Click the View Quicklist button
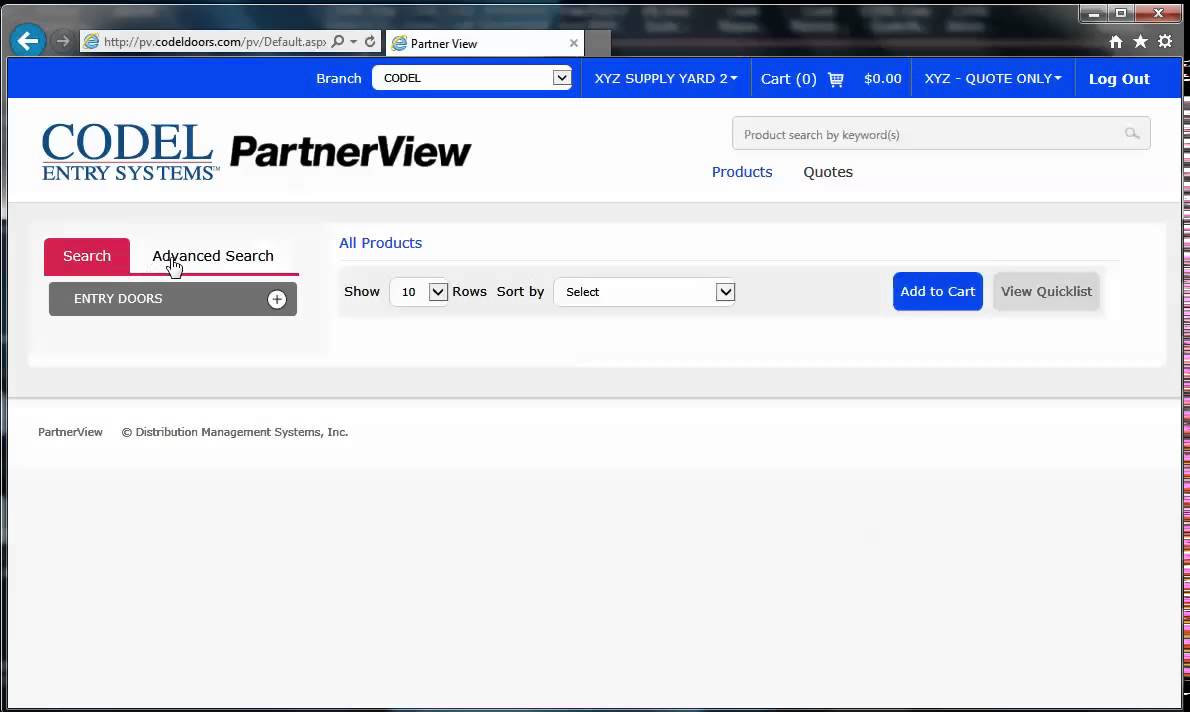This screenshot has width=1190, height=712. [x=1046, y=291]
